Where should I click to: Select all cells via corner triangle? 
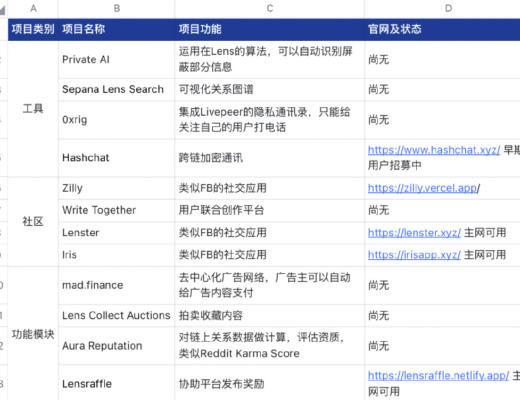click(x=3, y=10)
